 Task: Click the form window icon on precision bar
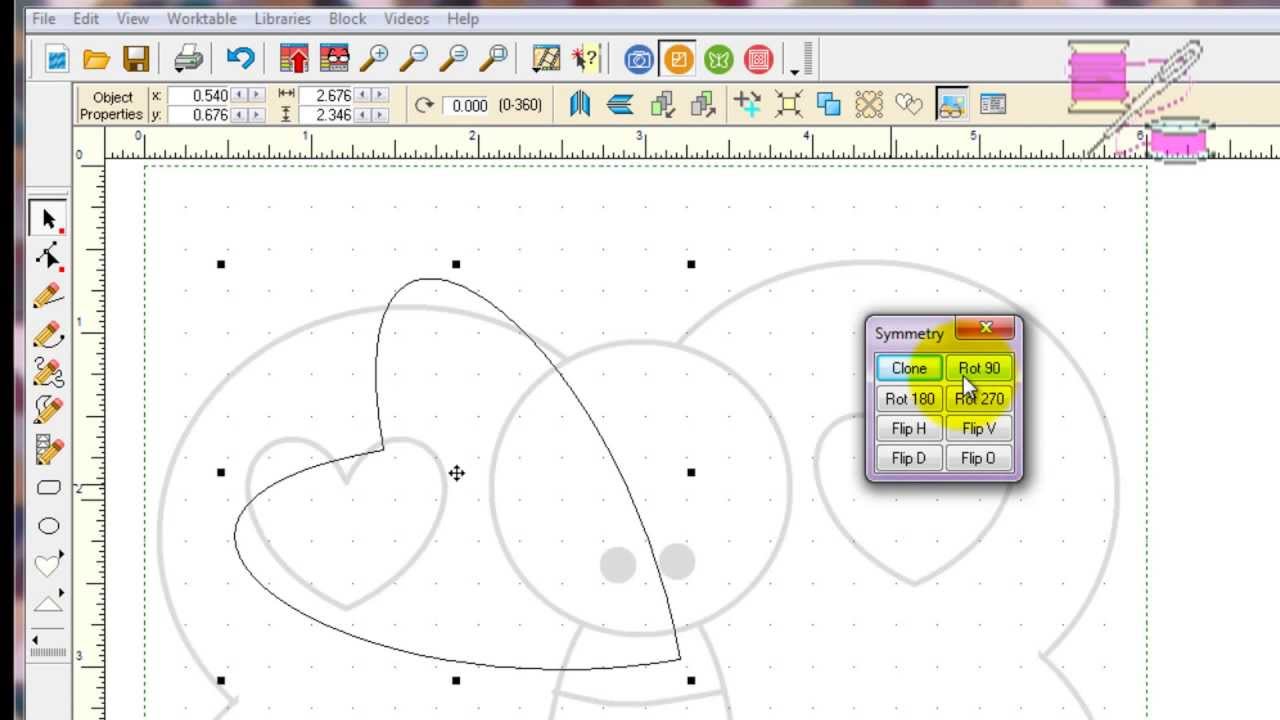(992, 104)
